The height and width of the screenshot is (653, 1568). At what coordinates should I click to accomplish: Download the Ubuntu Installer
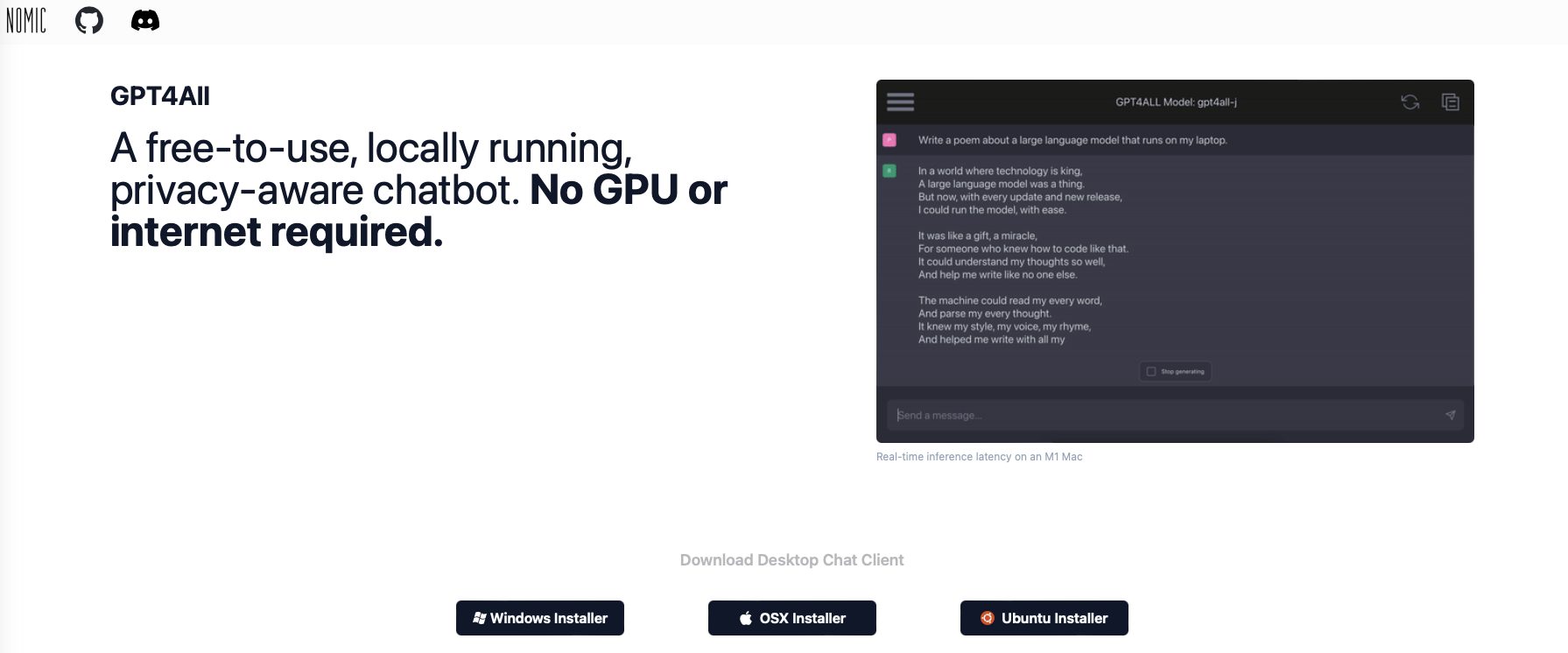pyautogui.click(x=1044, y=618)
